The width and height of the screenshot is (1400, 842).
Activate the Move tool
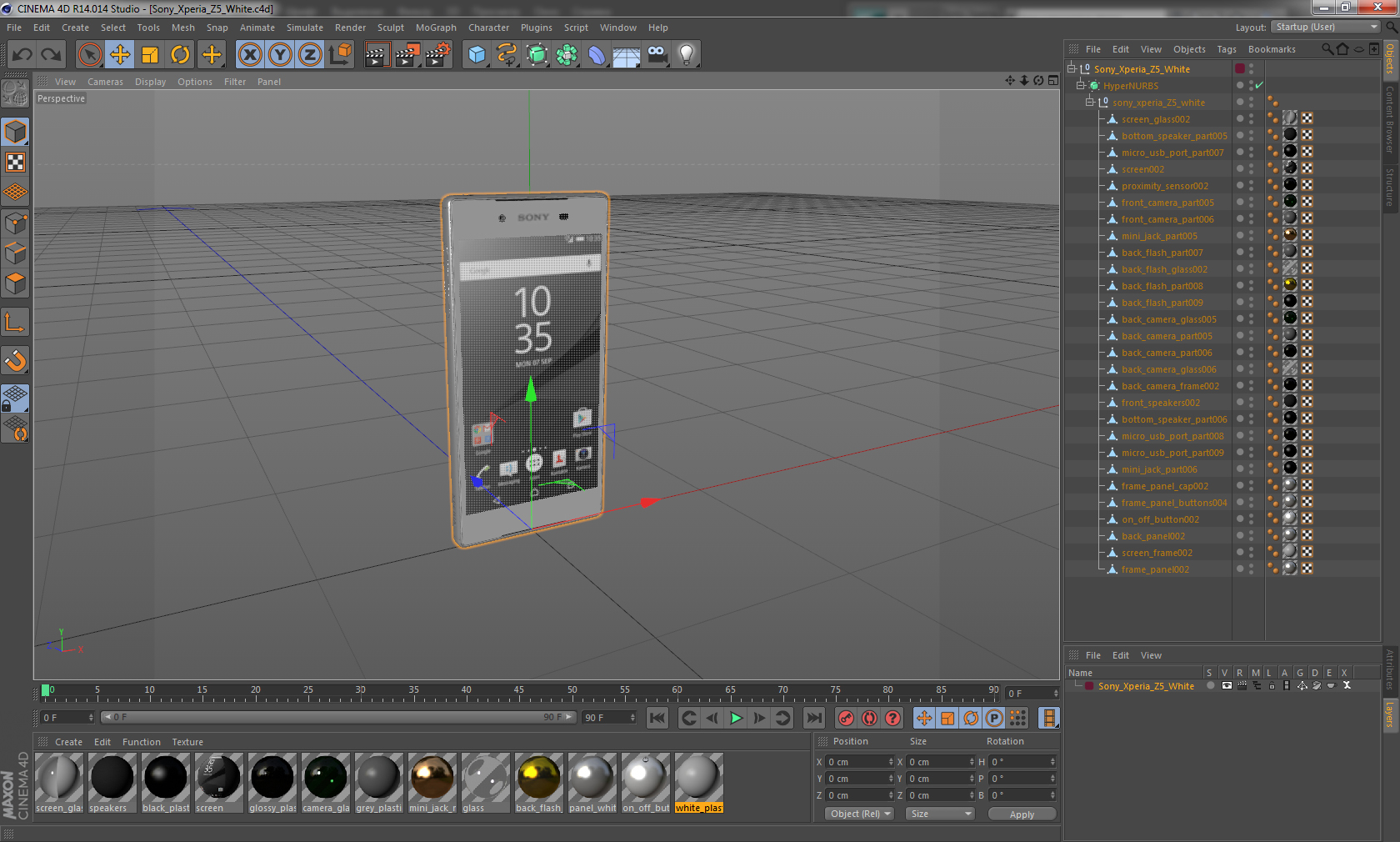click(x=120, y=55)
